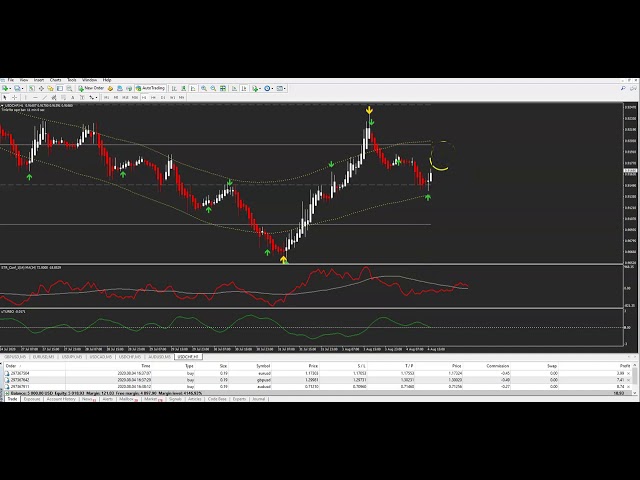Click the New Order button
Screen dimensions: 640x480
93,88
